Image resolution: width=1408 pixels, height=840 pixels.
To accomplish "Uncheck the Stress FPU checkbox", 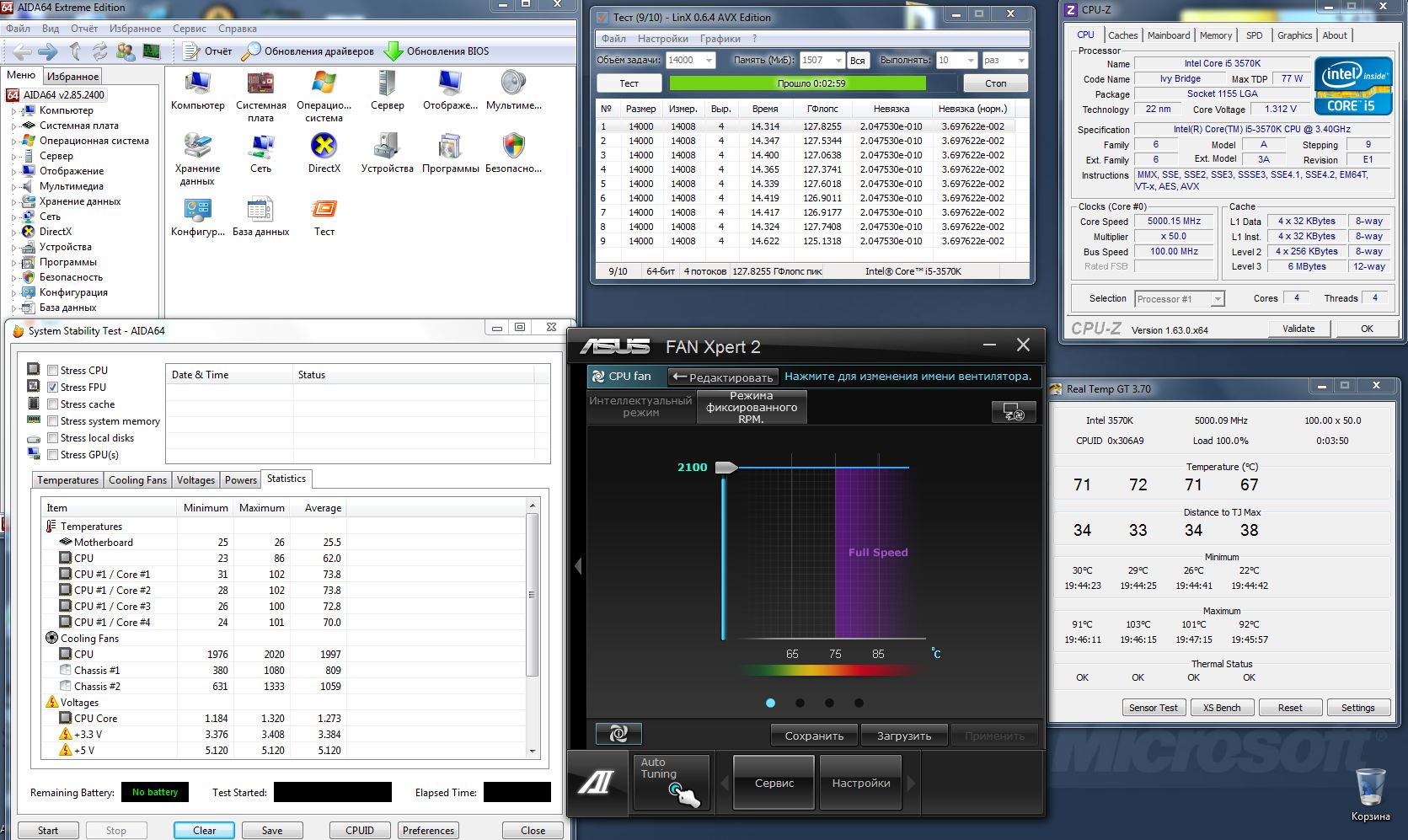I will (x=53, y=388).
